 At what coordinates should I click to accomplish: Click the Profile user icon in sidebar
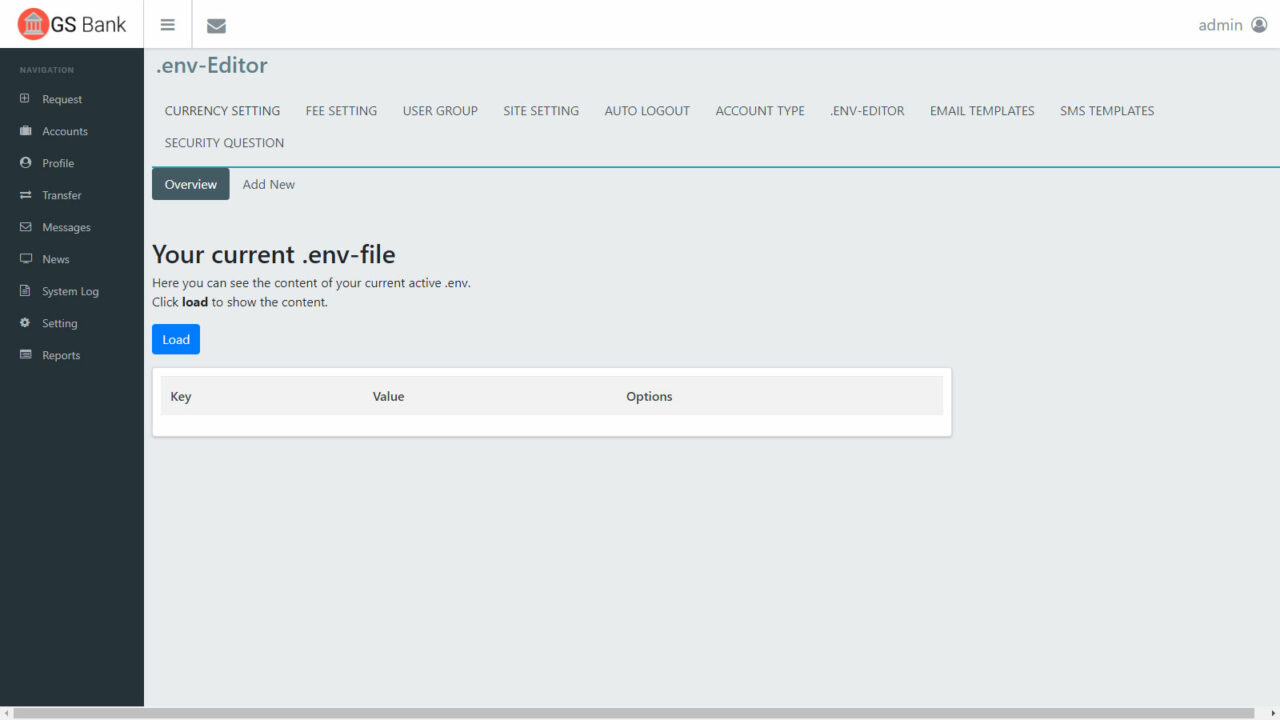(x=25, y=163)
